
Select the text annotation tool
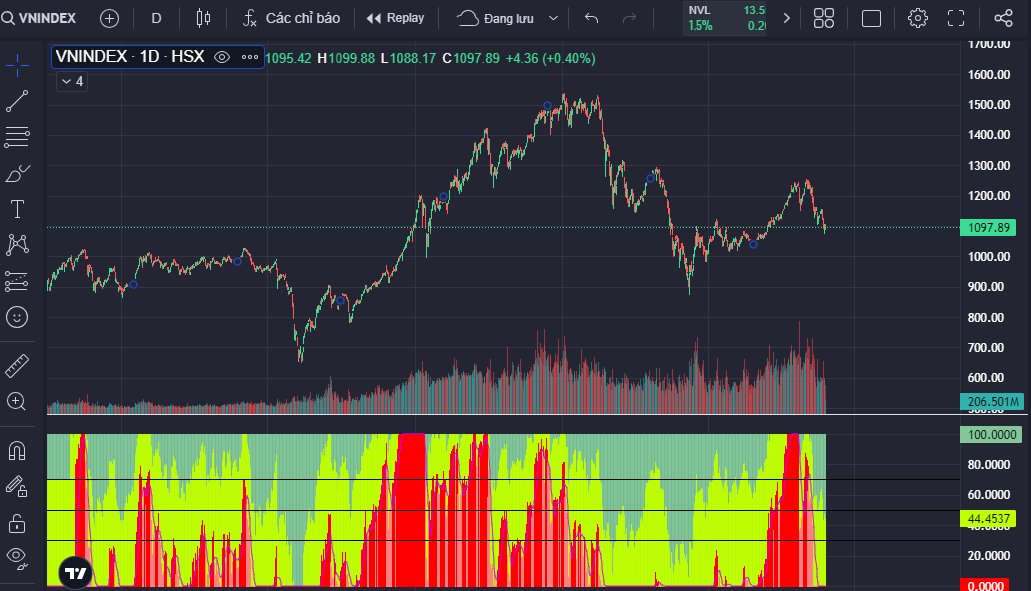point(17,209)
